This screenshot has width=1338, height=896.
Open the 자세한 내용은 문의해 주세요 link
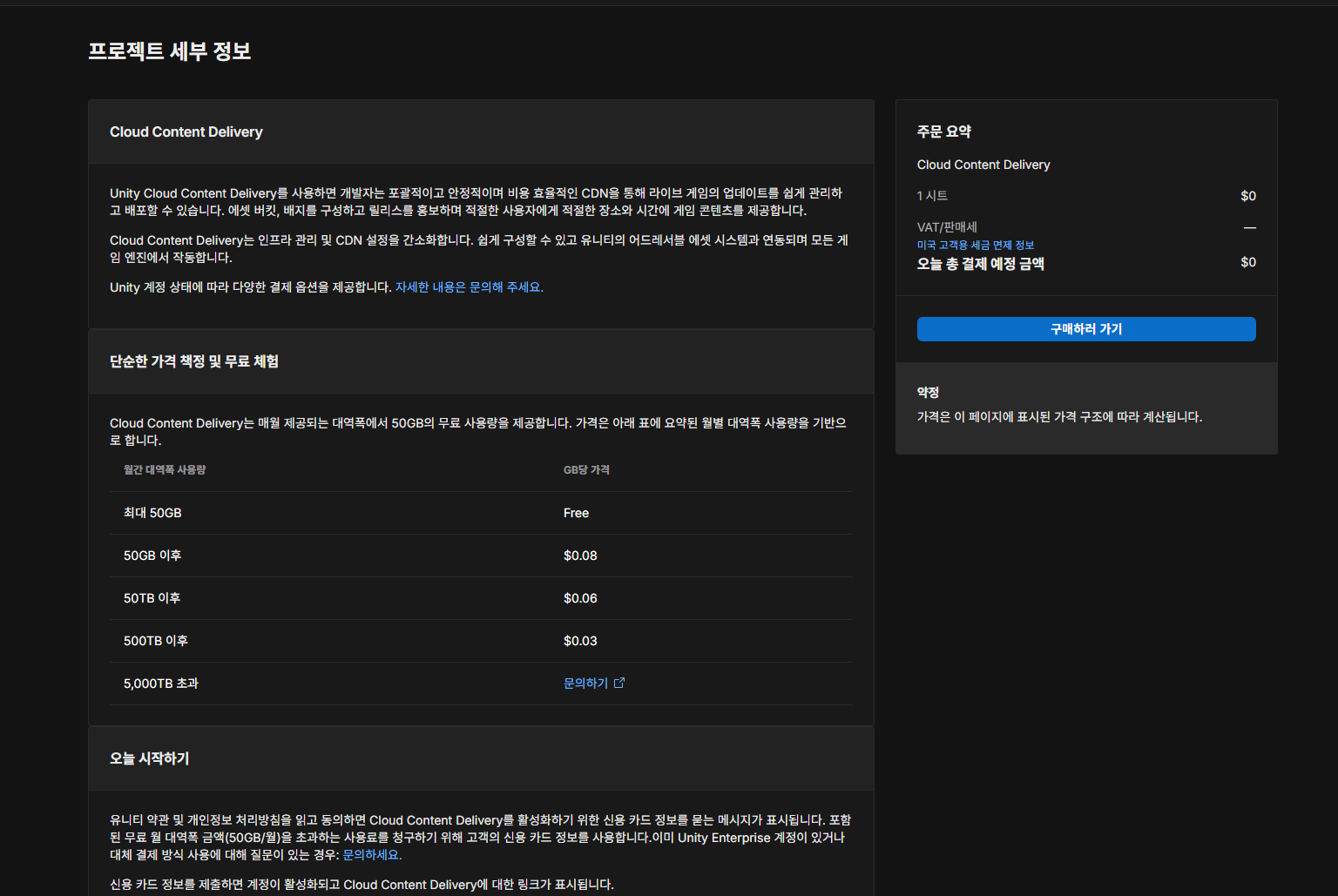click(470, 287)
